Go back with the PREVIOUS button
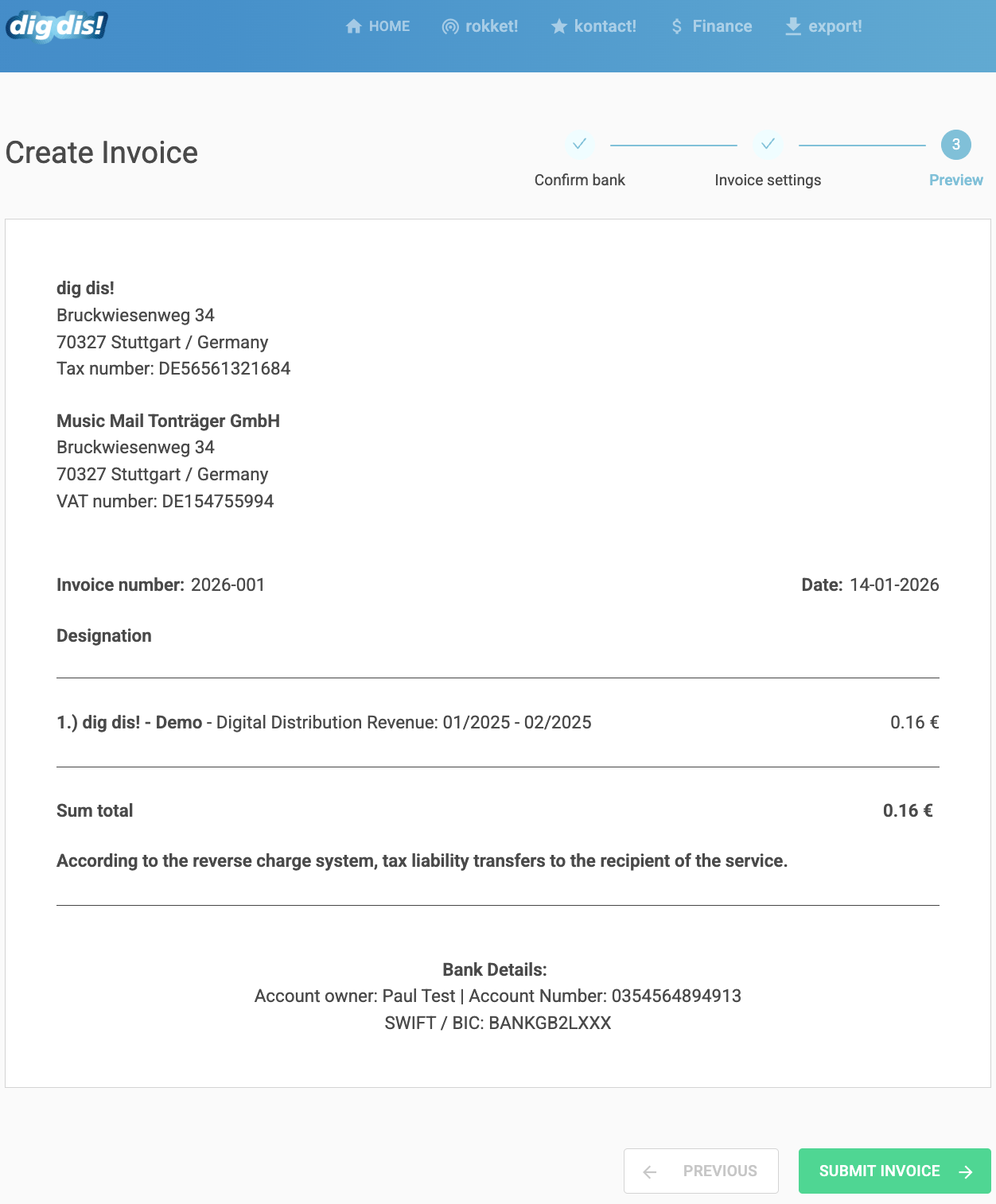 701,1171
